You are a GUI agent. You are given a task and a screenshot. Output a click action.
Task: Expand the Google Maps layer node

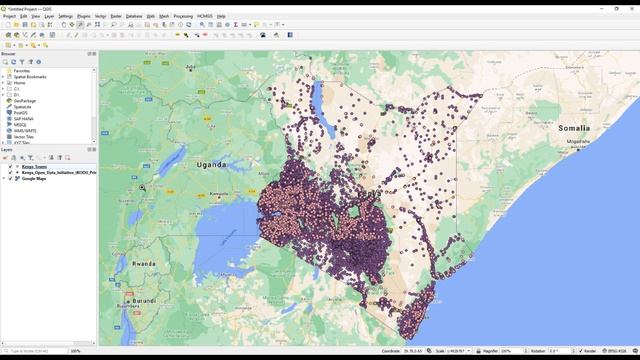point(4,179)
